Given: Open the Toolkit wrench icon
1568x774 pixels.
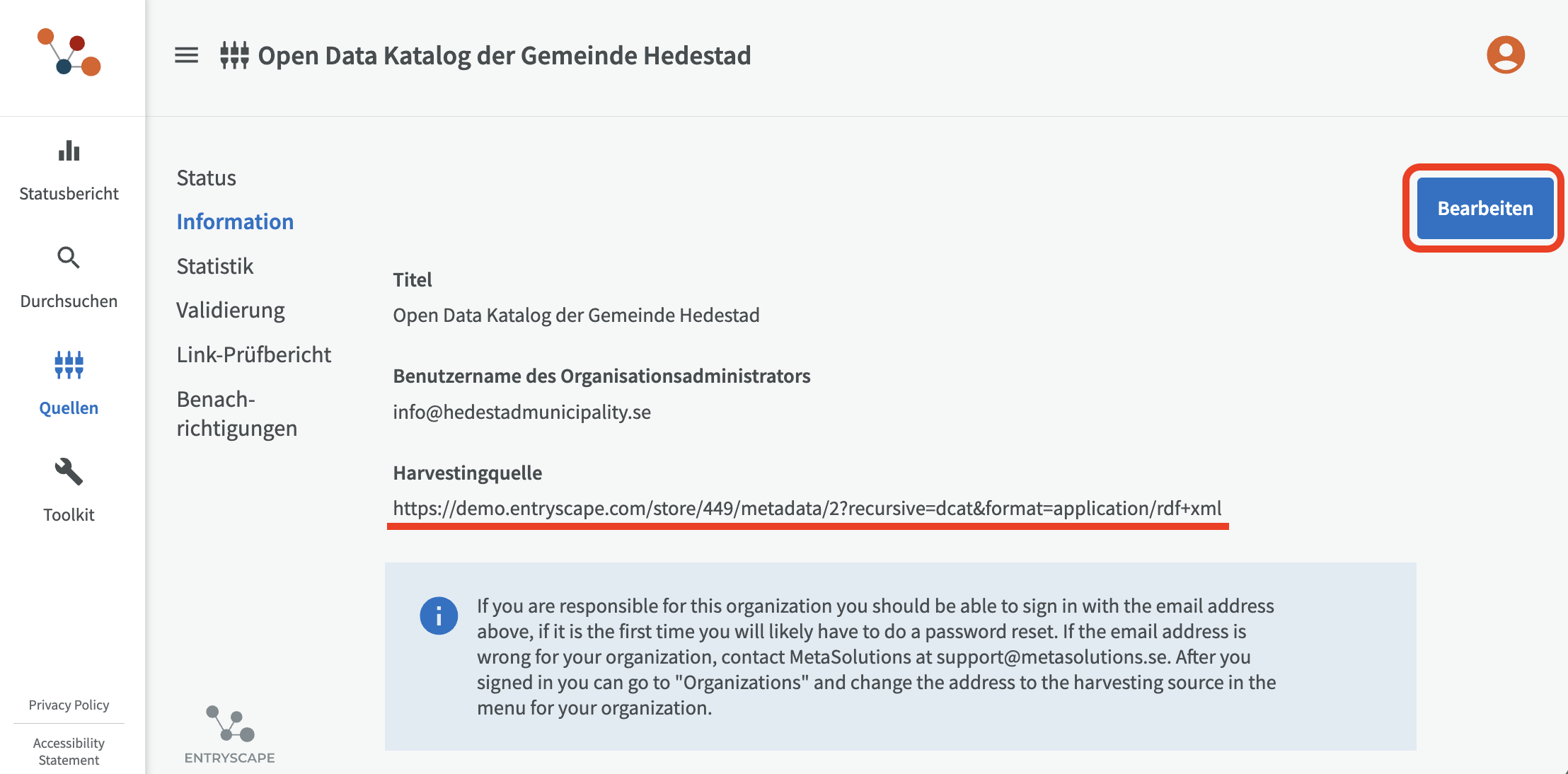Looking at the screenshot, I should click(x=69, y=472).
